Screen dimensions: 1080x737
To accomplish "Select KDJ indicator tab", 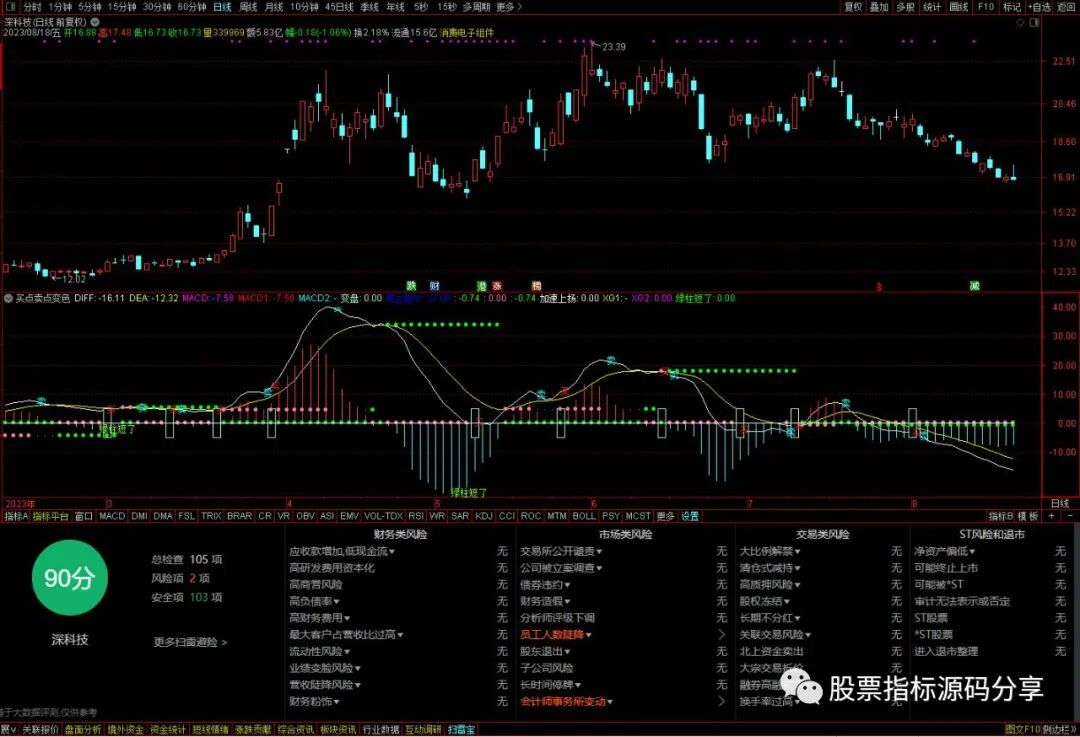I will click(484, 515).
